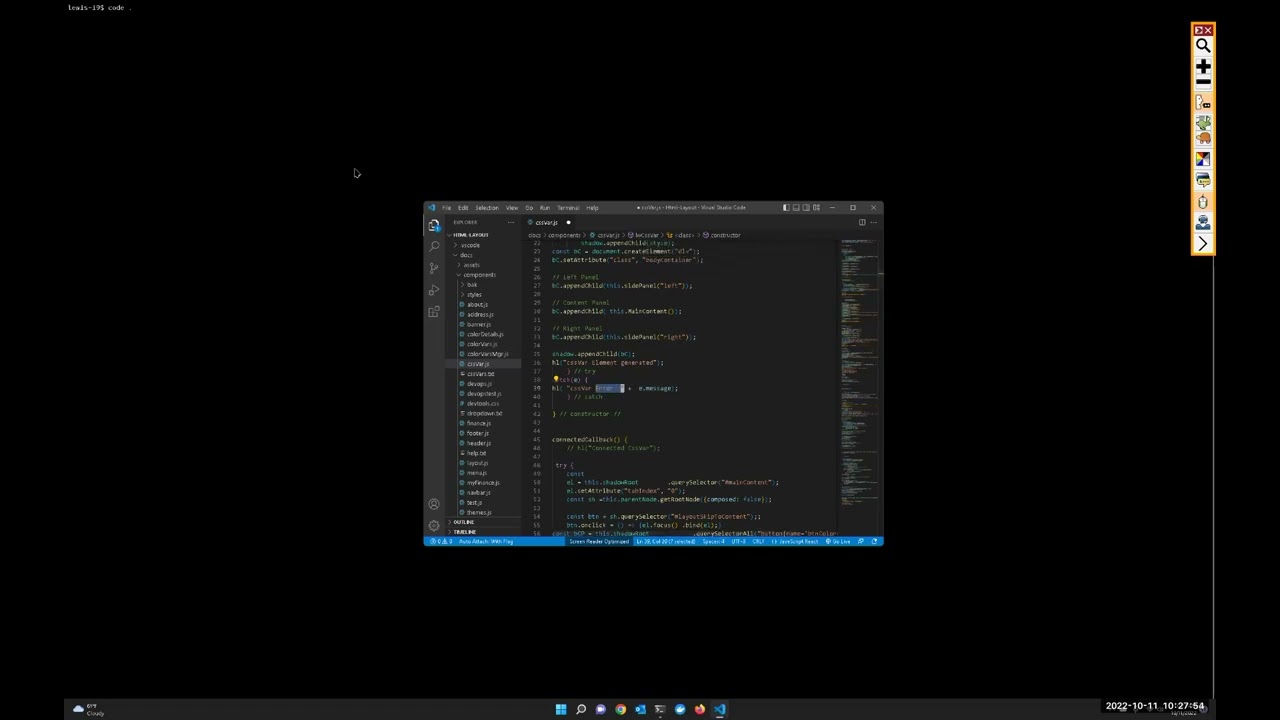
Task: Click the turtle speed icon in floating toolbar
Action: click(x=1203, y=139)
